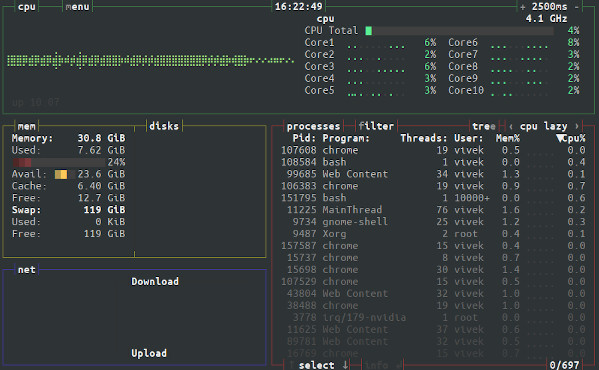Click the descending sort triangle on Cpu% header
The width and height of the screenshot is (599, 370).
(560, 138)
